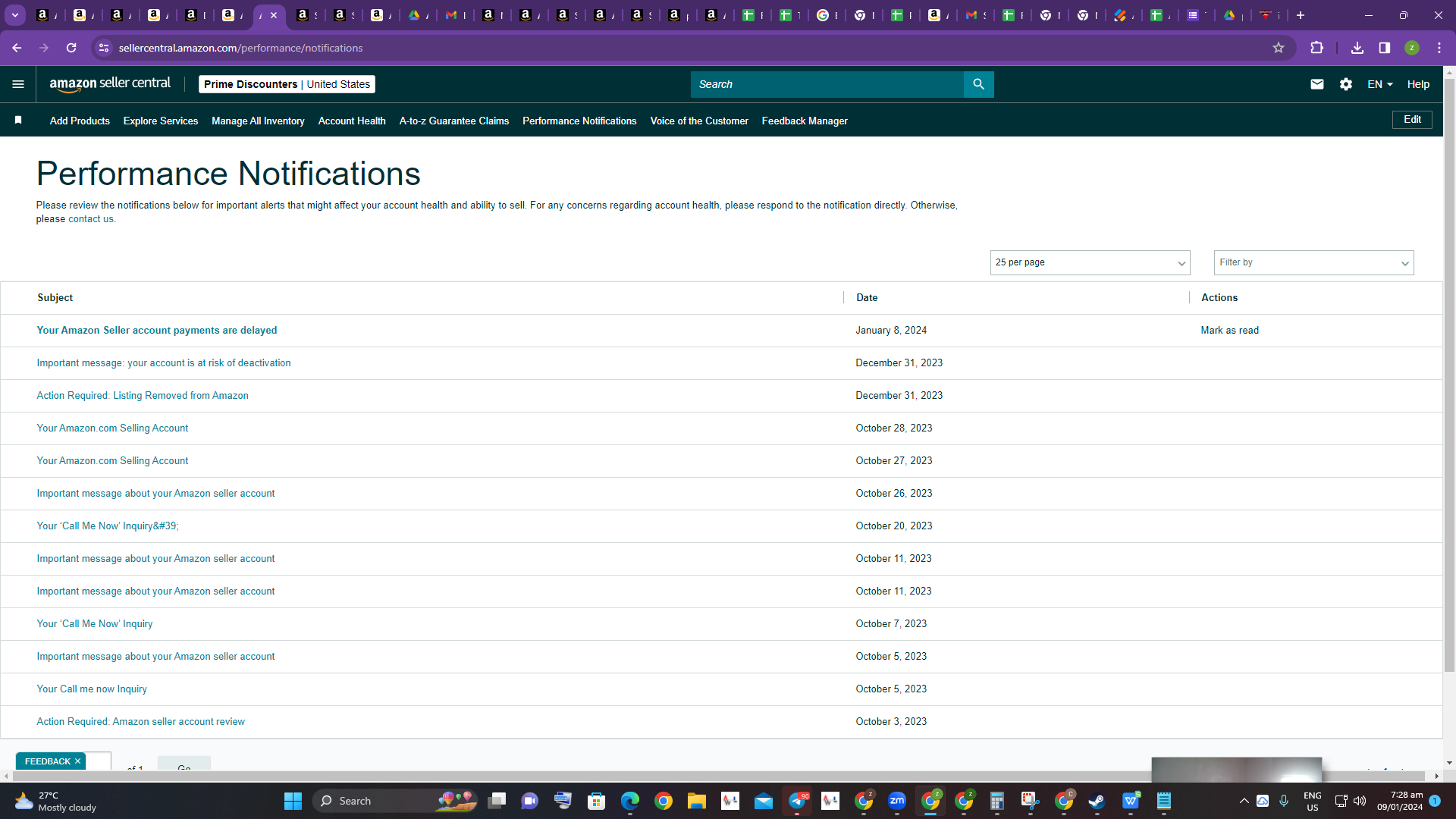Open a new browser tab with plus
Image resolution: width=1456 pixels, height=819 pixels.
click(x=1301, y=15)
